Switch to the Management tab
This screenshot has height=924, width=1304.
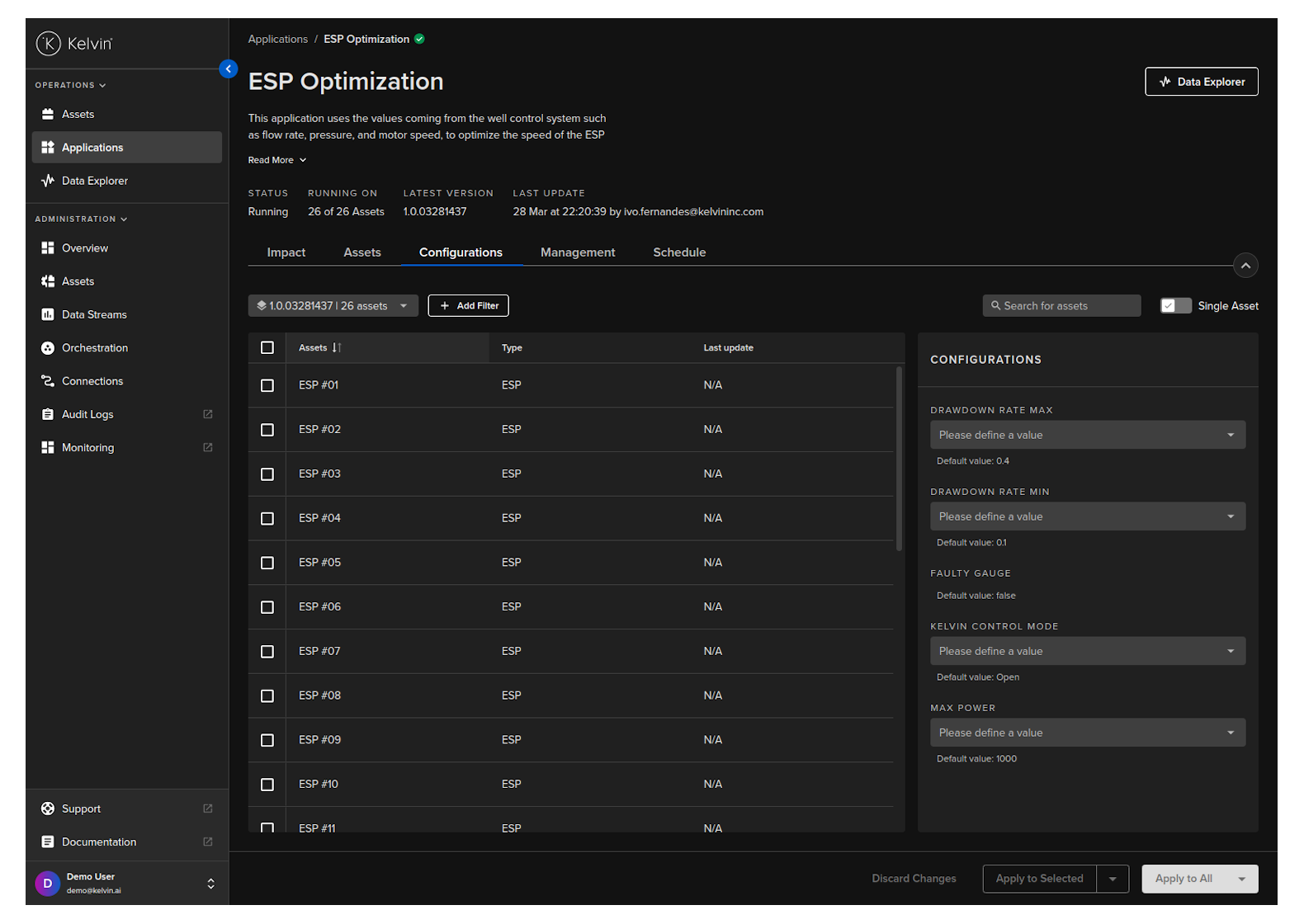577,252
